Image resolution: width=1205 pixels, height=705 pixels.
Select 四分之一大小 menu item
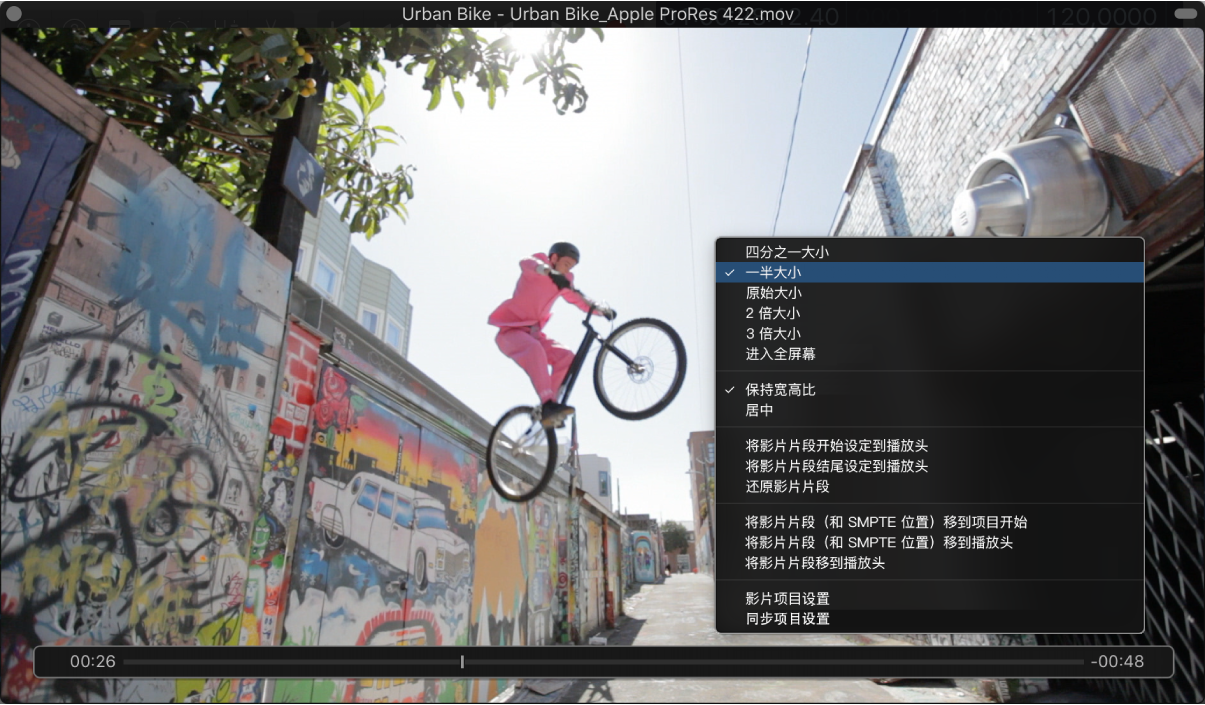click(930, 252)
